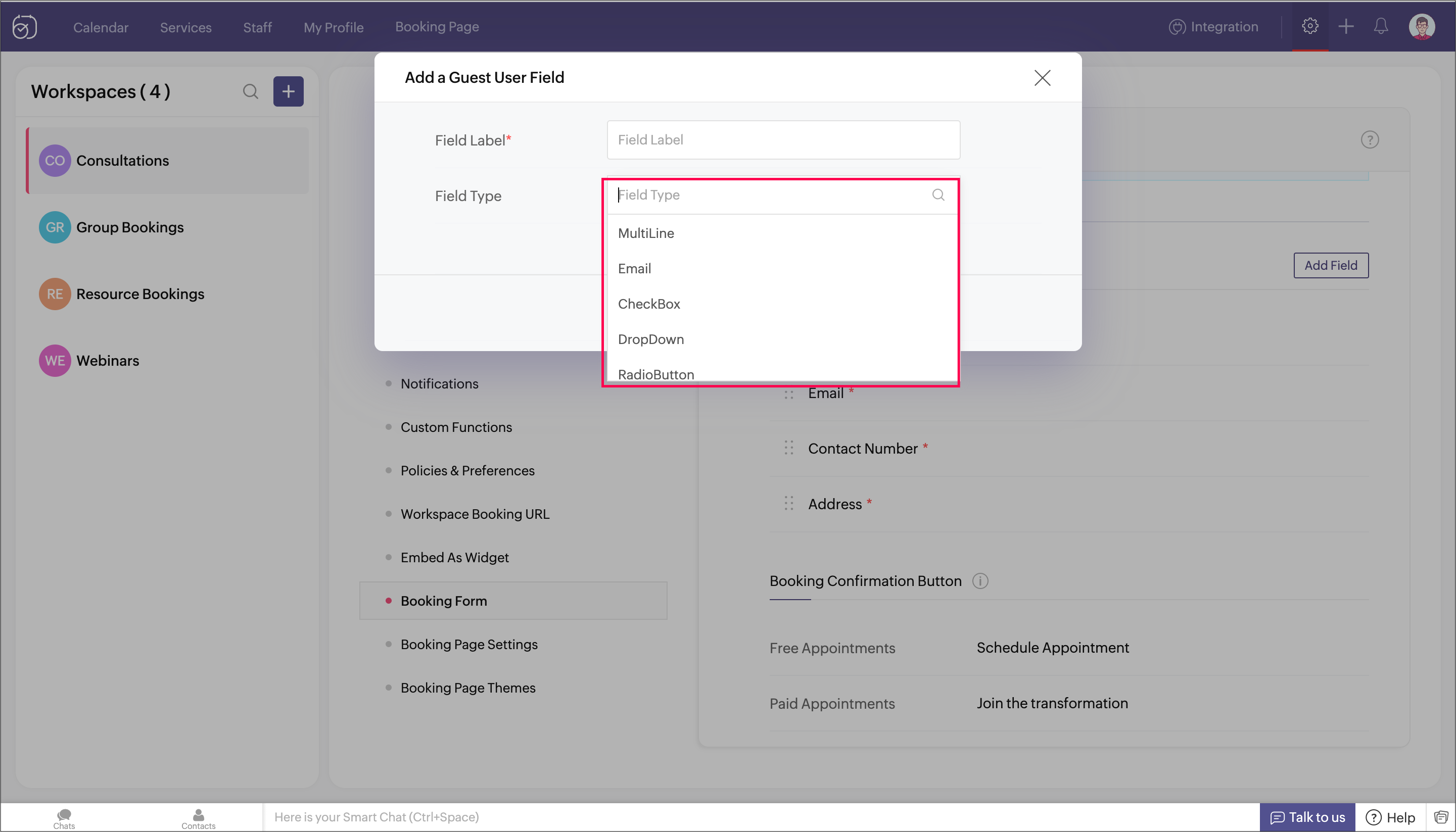
Task: Choose CheckBox option in dropdown
Action: coord(649,304)
